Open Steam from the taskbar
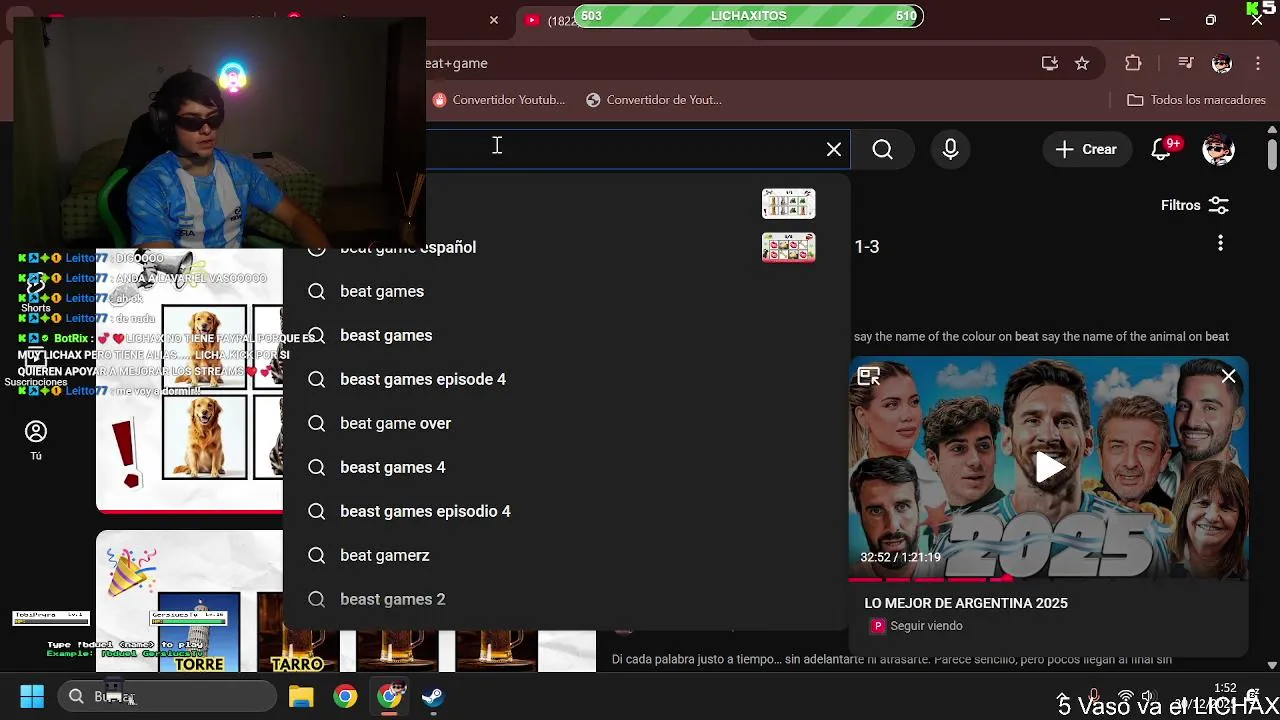This screenshot has height=720, width=1280. [x=433, y=697]
